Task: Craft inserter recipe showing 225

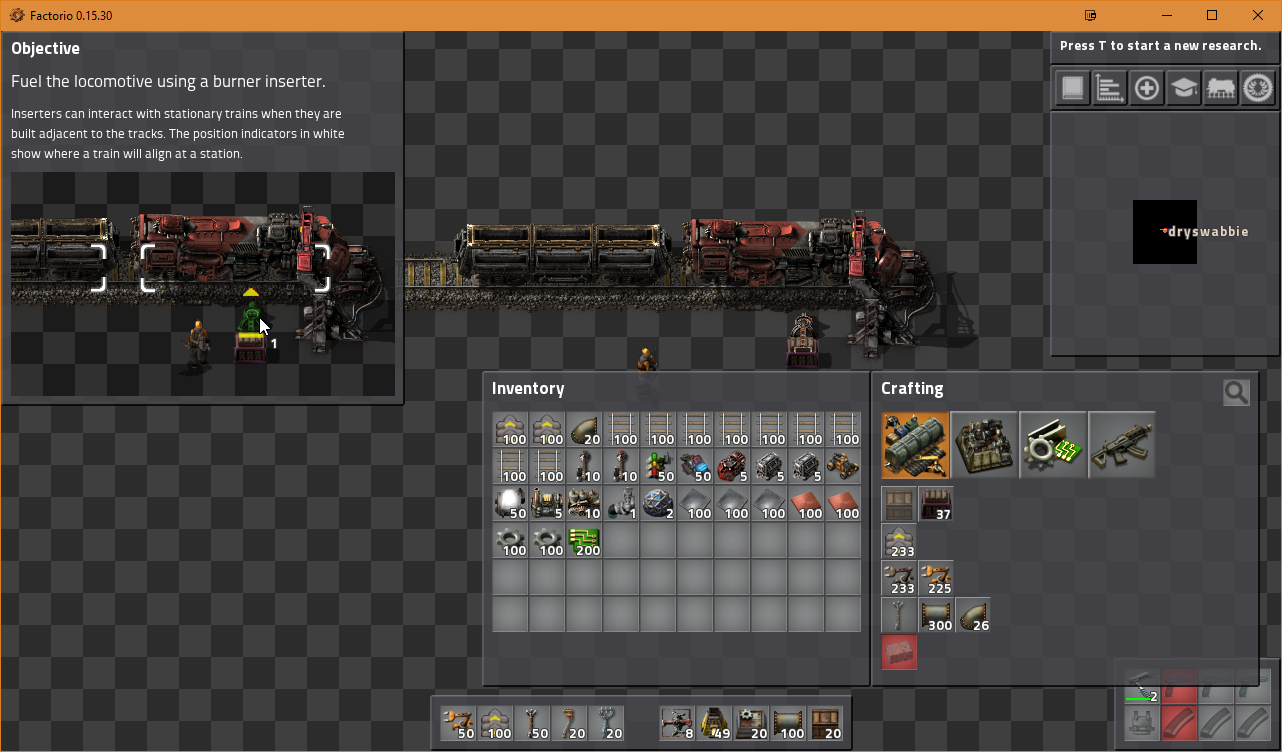Action: click(936, 578)
